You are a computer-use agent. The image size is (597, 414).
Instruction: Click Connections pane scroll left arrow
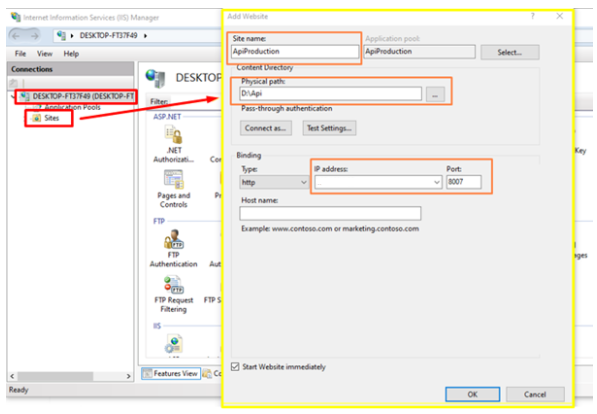[x=12, y=376]
